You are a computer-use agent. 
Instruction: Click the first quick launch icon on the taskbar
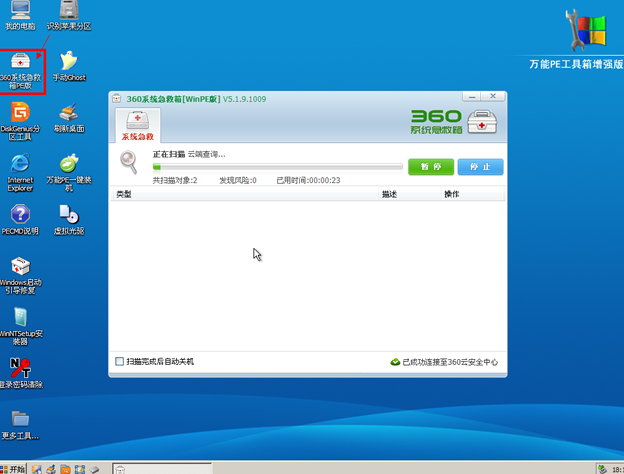(37, 469)
